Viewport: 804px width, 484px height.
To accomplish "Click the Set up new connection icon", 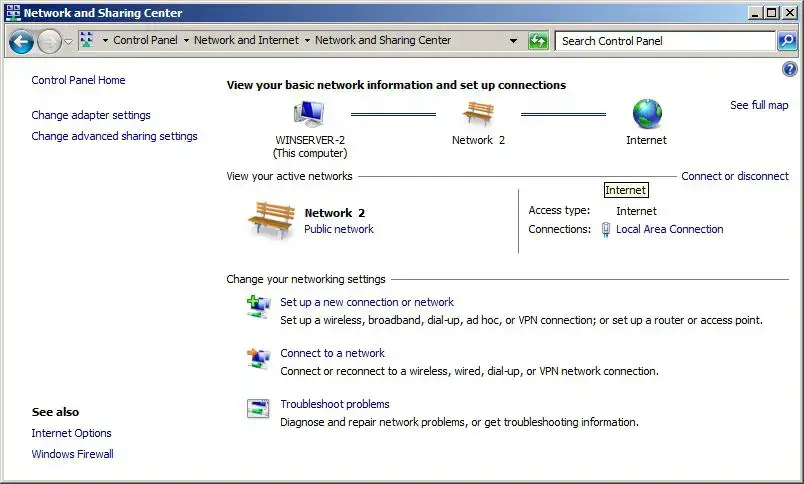I will coord(258,307).
